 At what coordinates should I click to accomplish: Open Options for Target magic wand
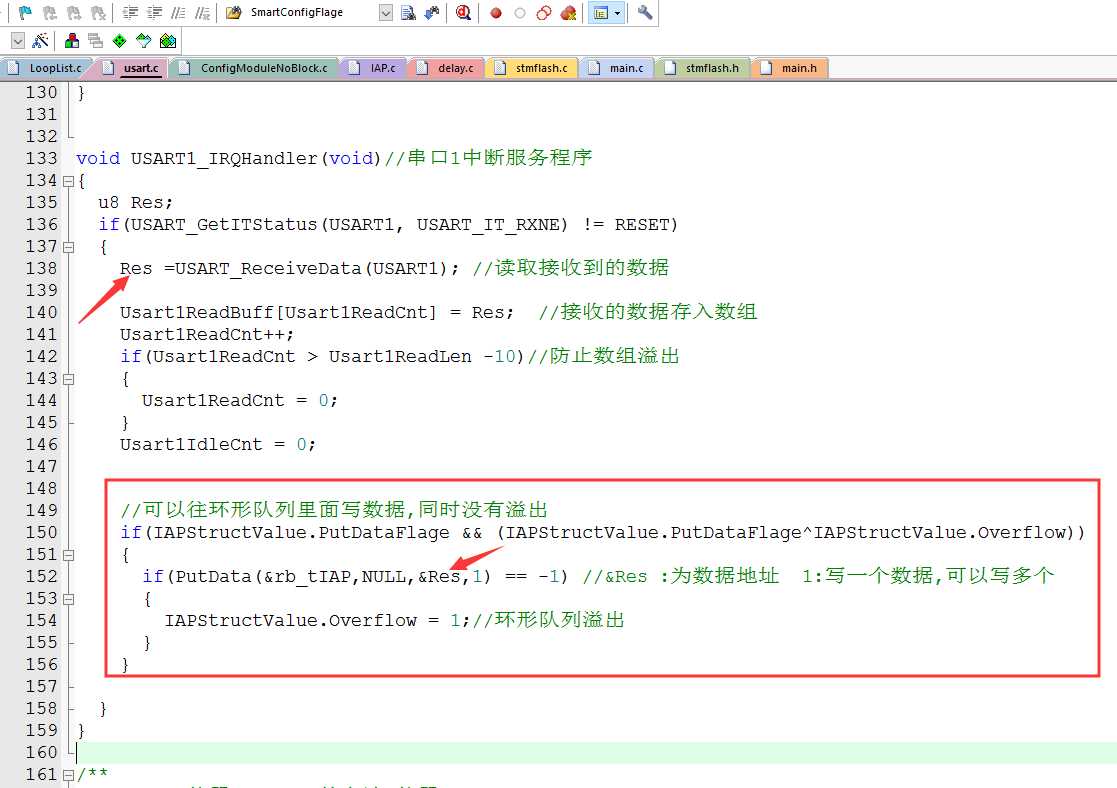coord(41,41)
